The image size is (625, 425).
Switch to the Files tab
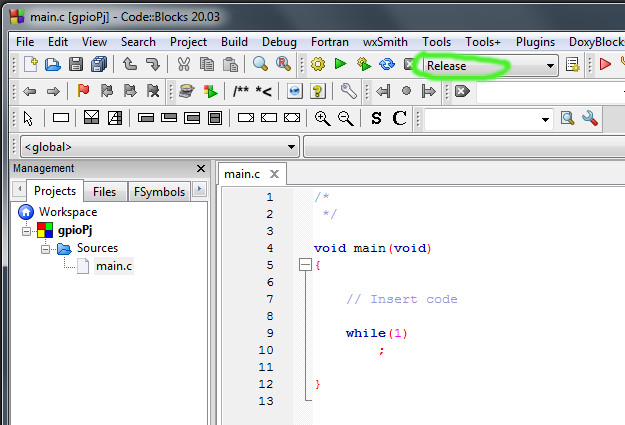tap(104, 192)
